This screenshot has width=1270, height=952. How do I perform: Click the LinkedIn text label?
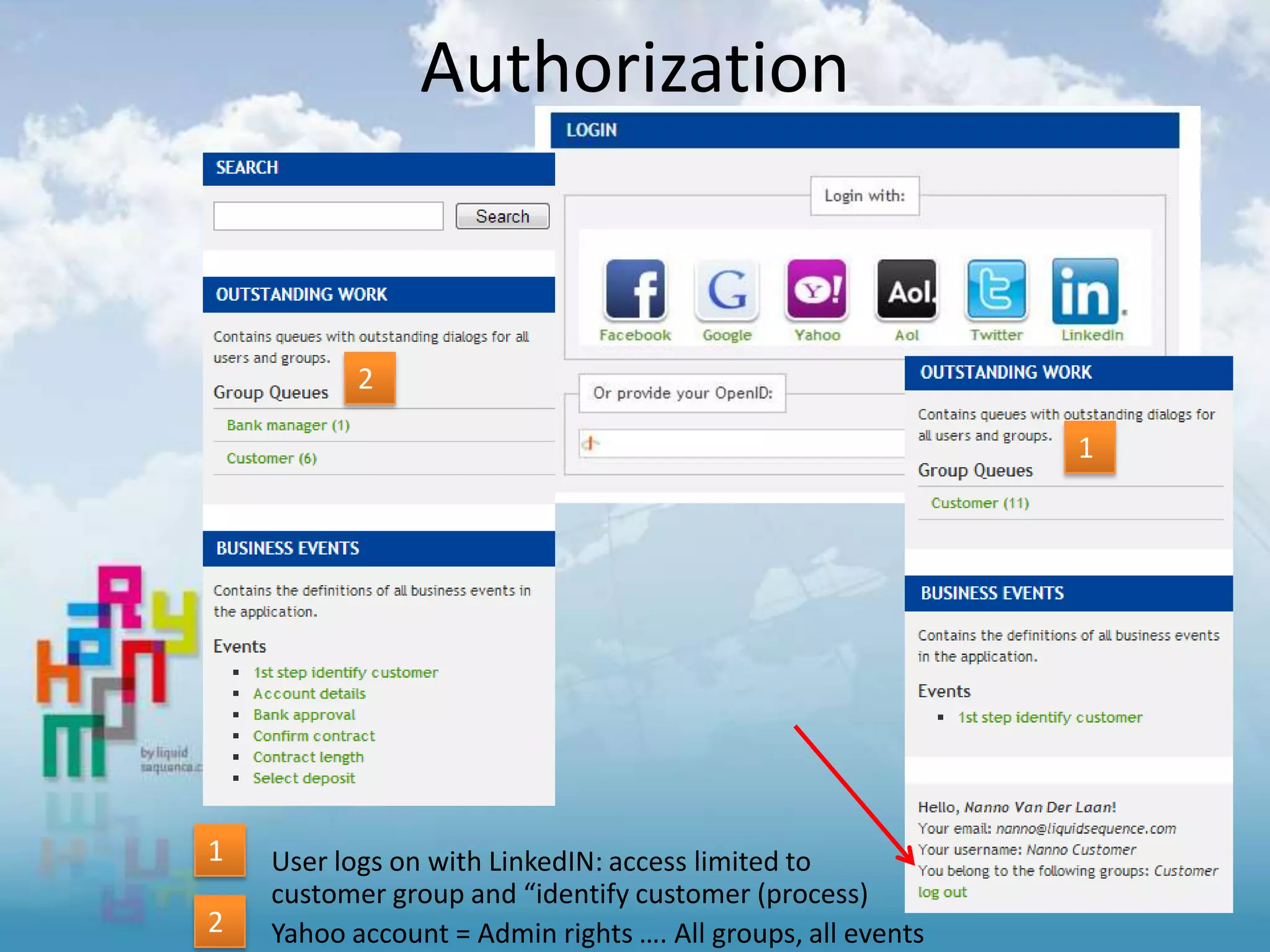pos(1092,335)
